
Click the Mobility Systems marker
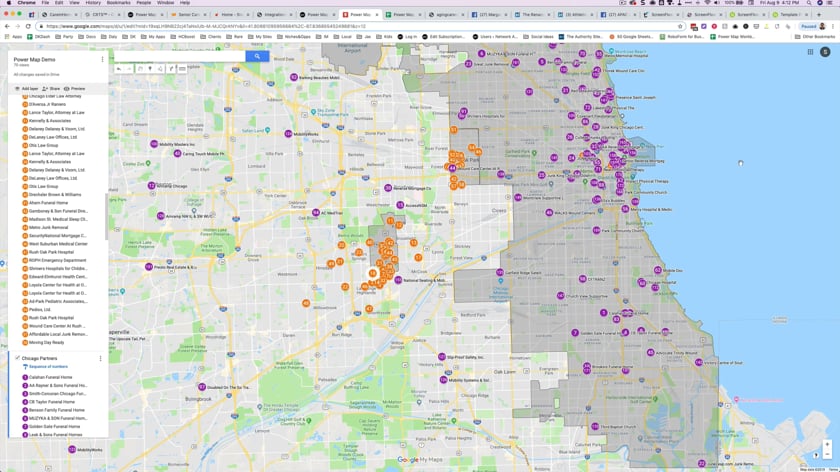(x=443, y=380)
